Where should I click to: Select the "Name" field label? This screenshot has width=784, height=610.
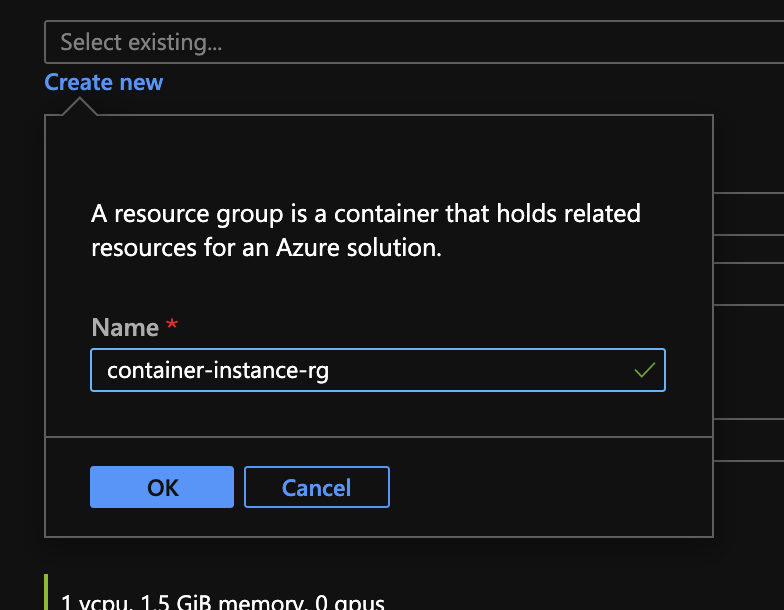click(125, 328)
